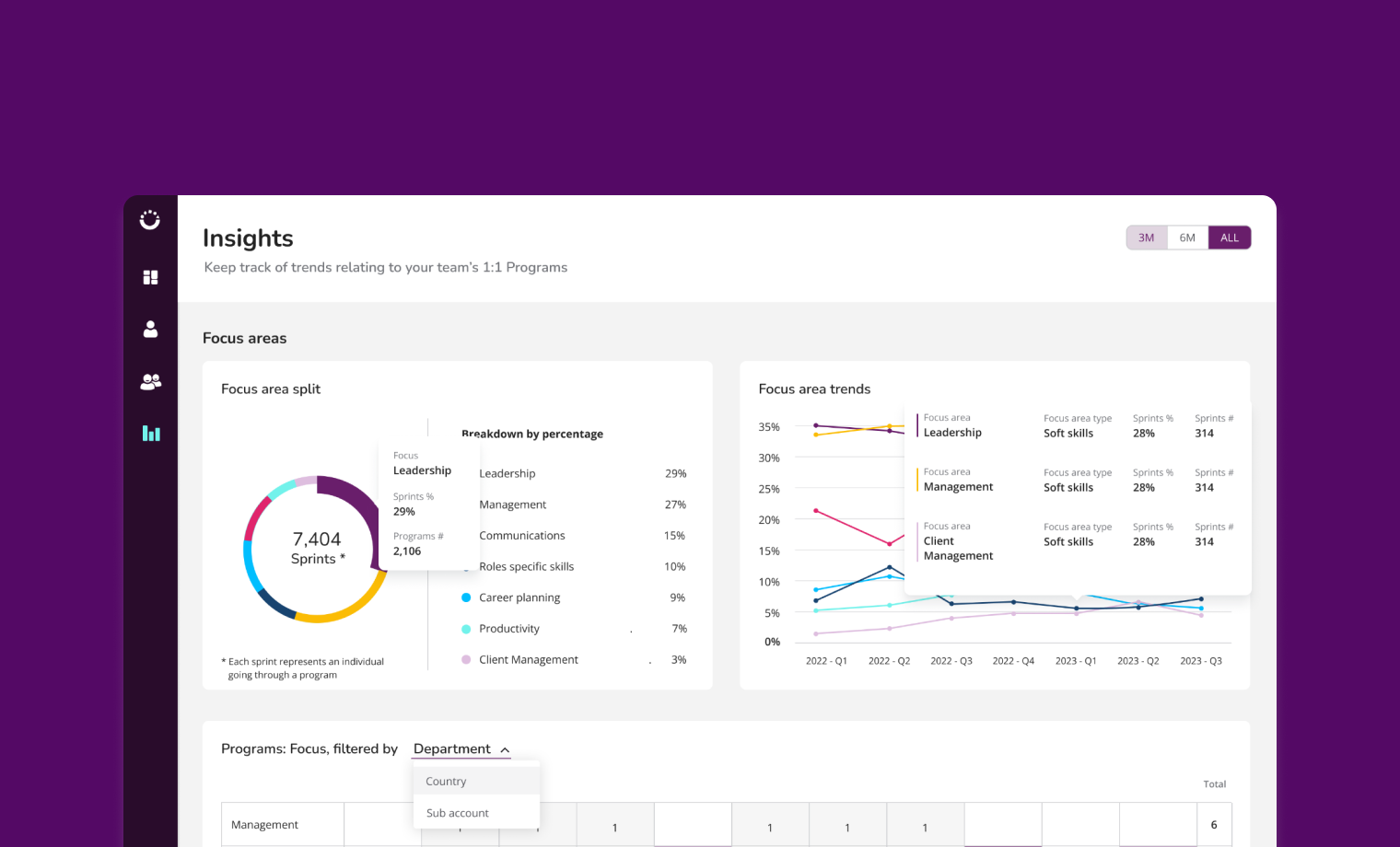Expand the Department filter dropdown
The width and height of the screenshot is (1400, 847).
(x=461, y=749)
